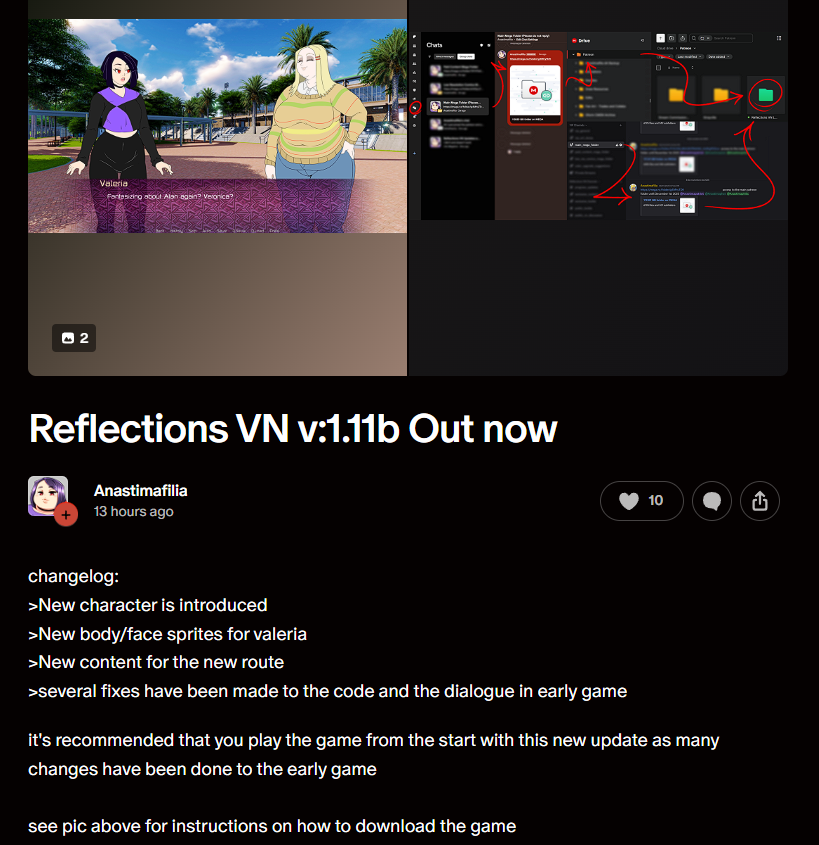Open comments via the speech bubble icon
This screenshot has width=819, height=845.
[x=712, y=501]
